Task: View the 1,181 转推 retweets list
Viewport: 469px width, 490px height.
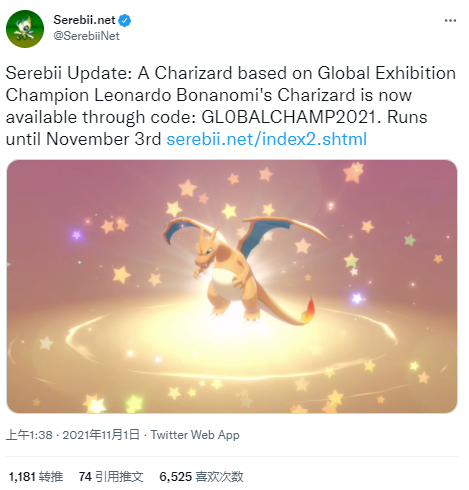Action: pos(36,477)
